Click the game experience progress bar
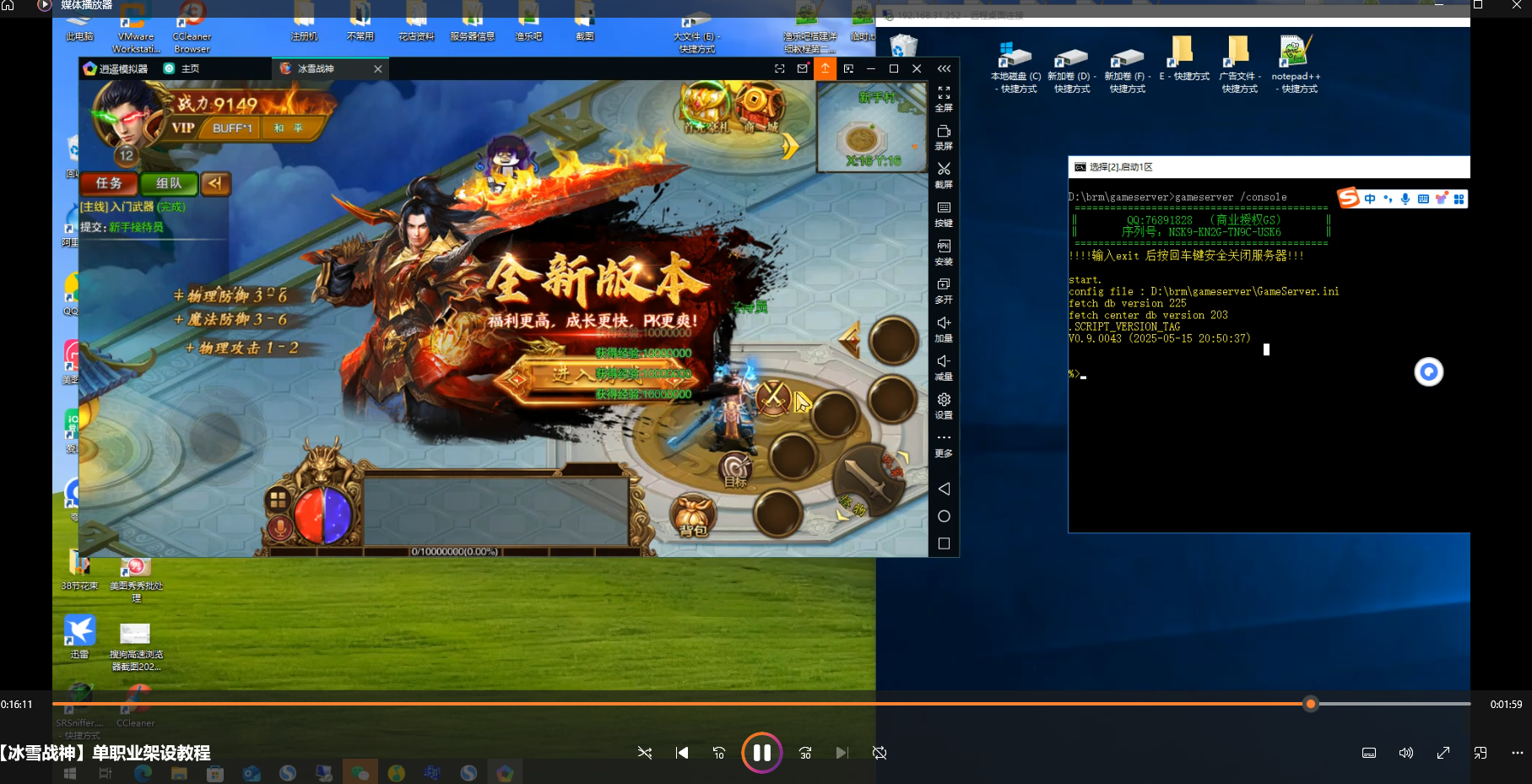This screenshot has width=1532, height=784. coord(456,552)
